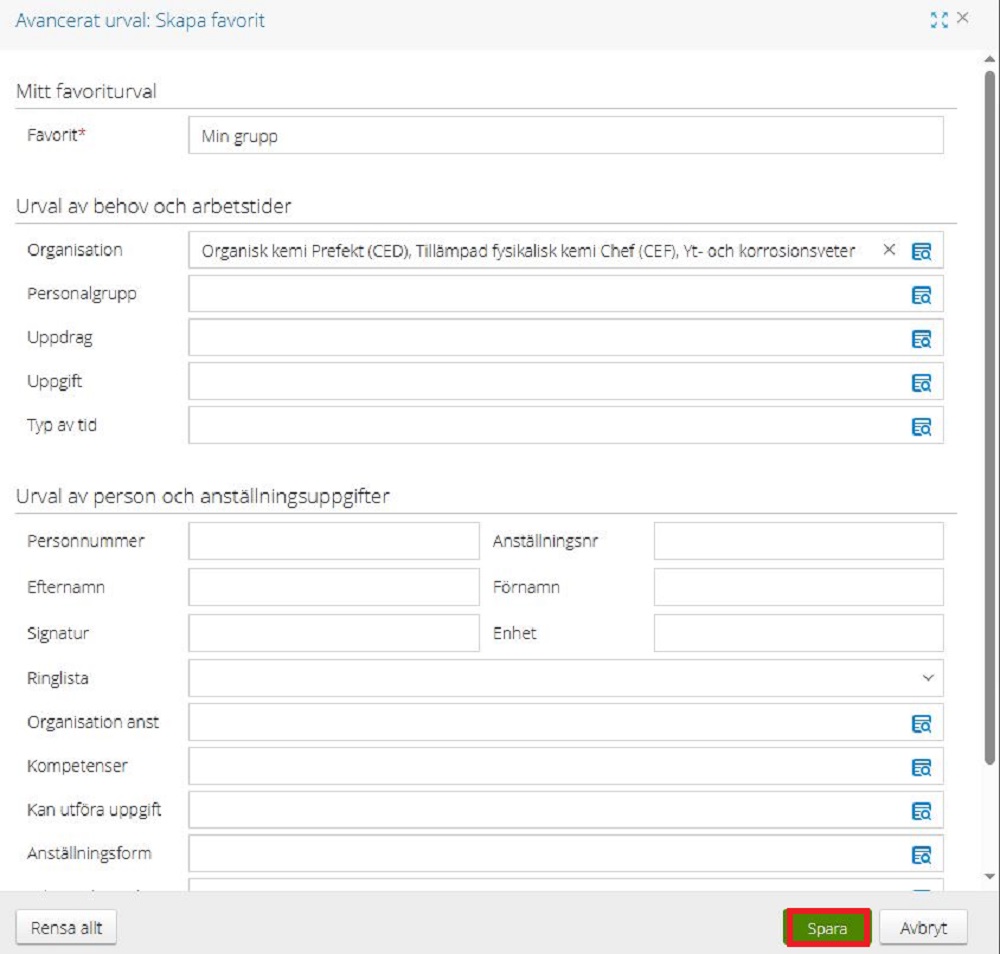Clear all fields using Rensa allt
This screenshot has width=1000, height=954.
coord(66,927)
